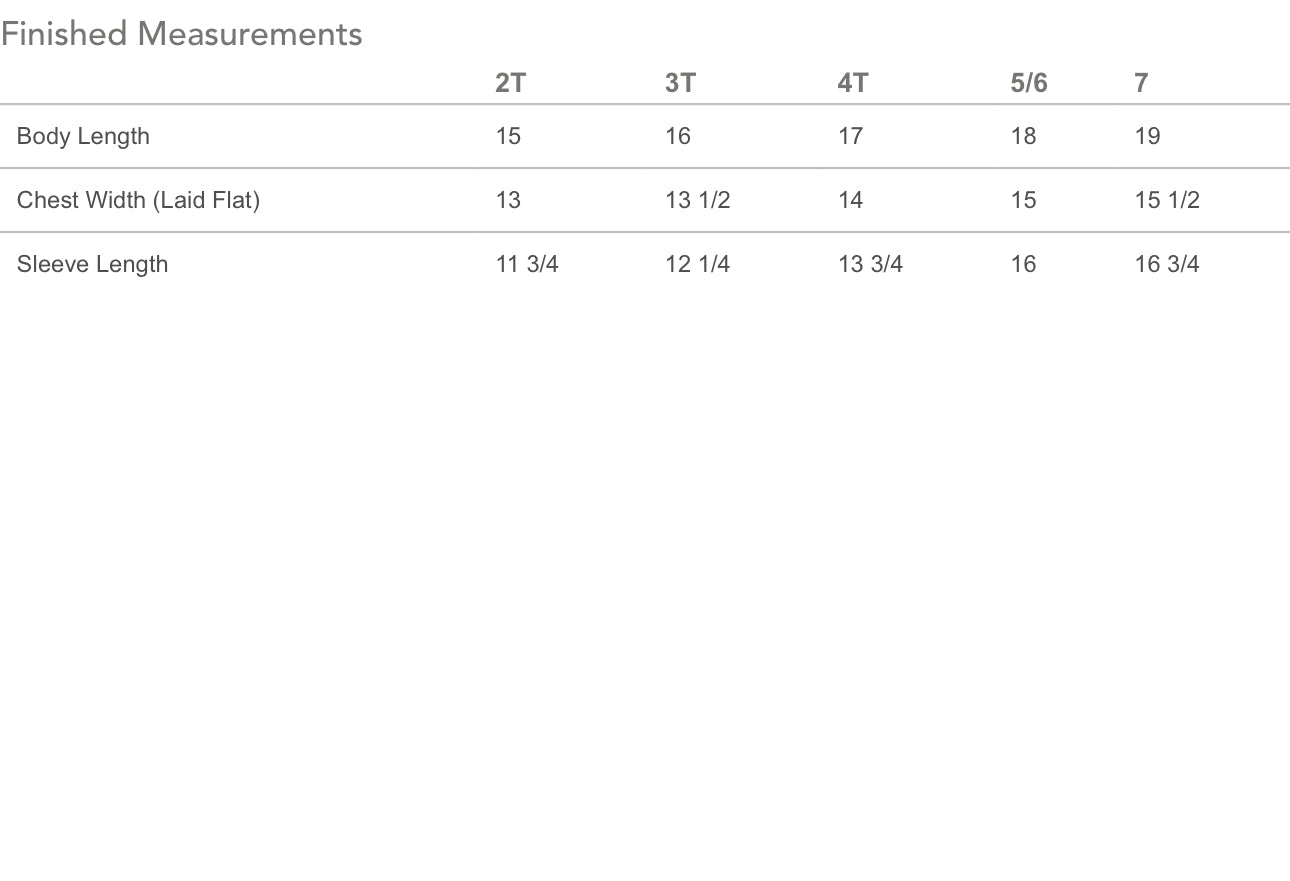This screenshot has height=881, width=1290.
Task: Select the 5/6 size column header
Action: tap(1029, 82)
